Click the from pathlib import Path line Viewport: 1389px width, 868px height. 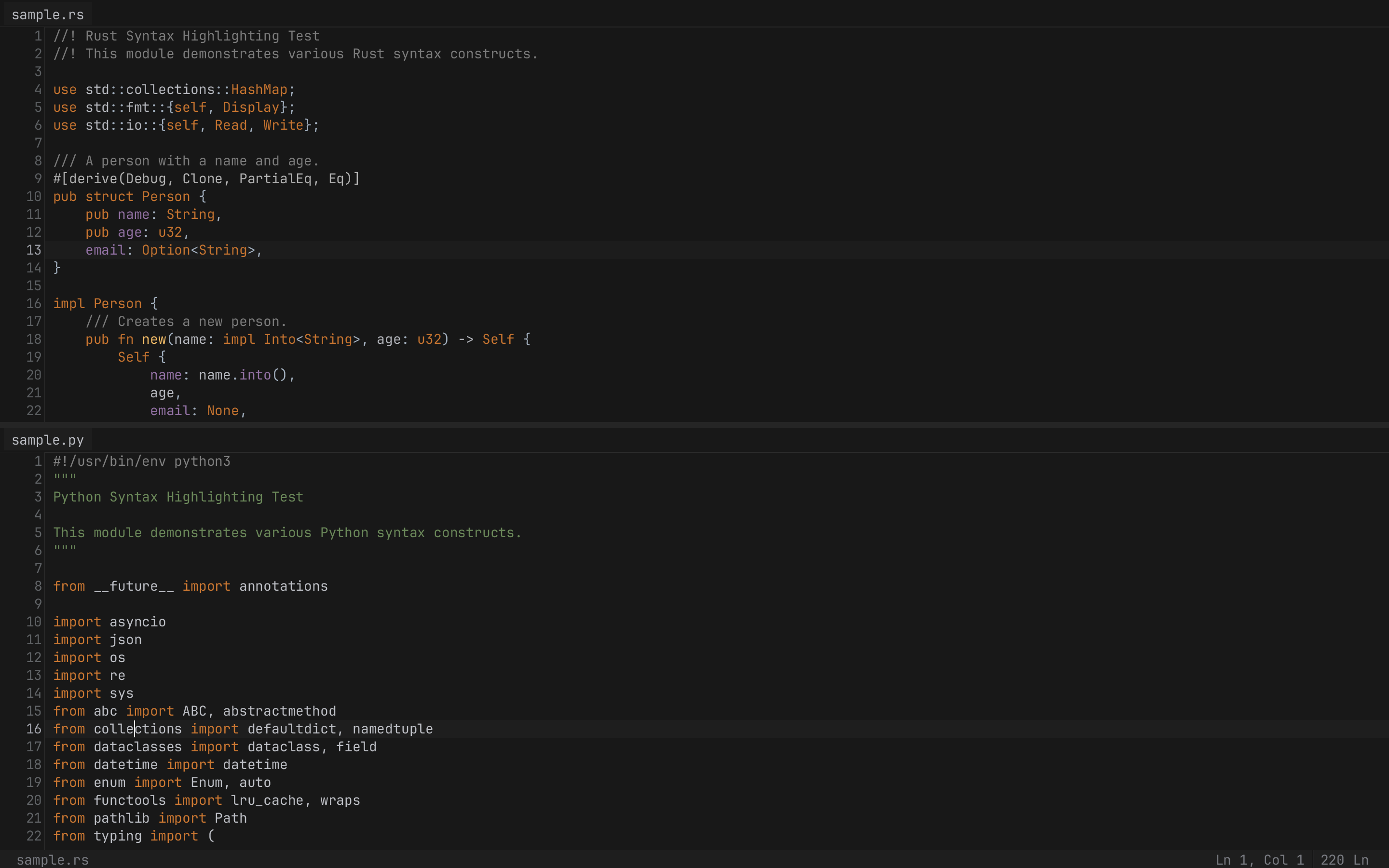click(x=150, y=817)
